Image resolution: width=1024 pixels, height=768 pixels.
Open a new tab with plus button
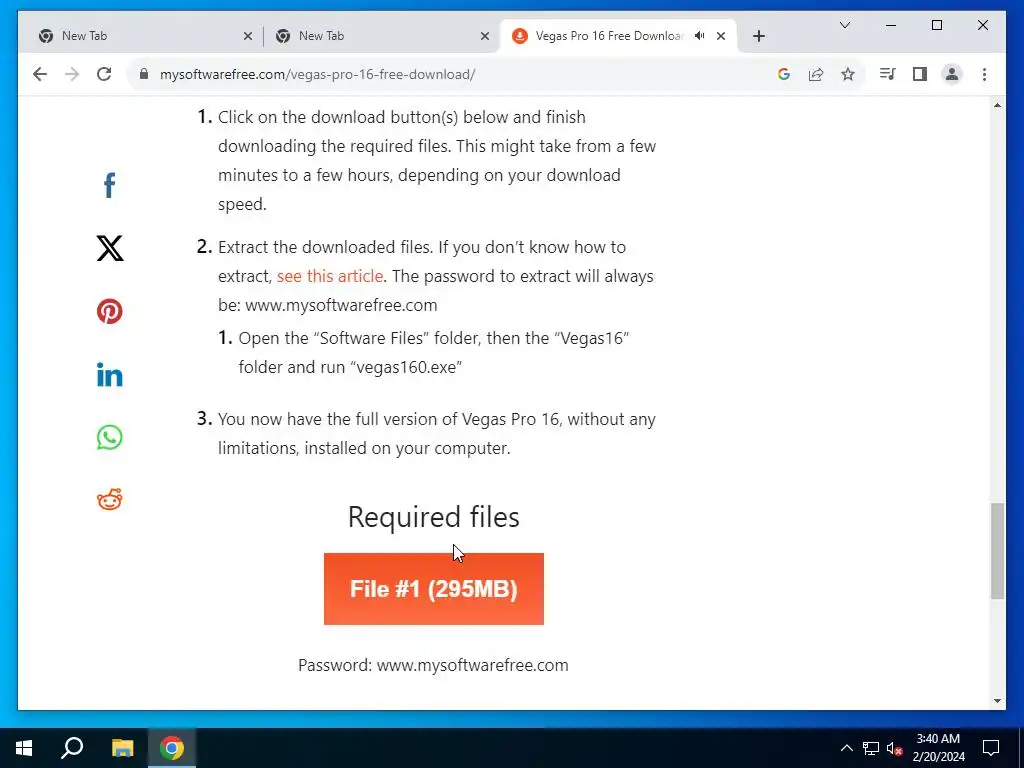pyautogui.click(x=758, y=36)
